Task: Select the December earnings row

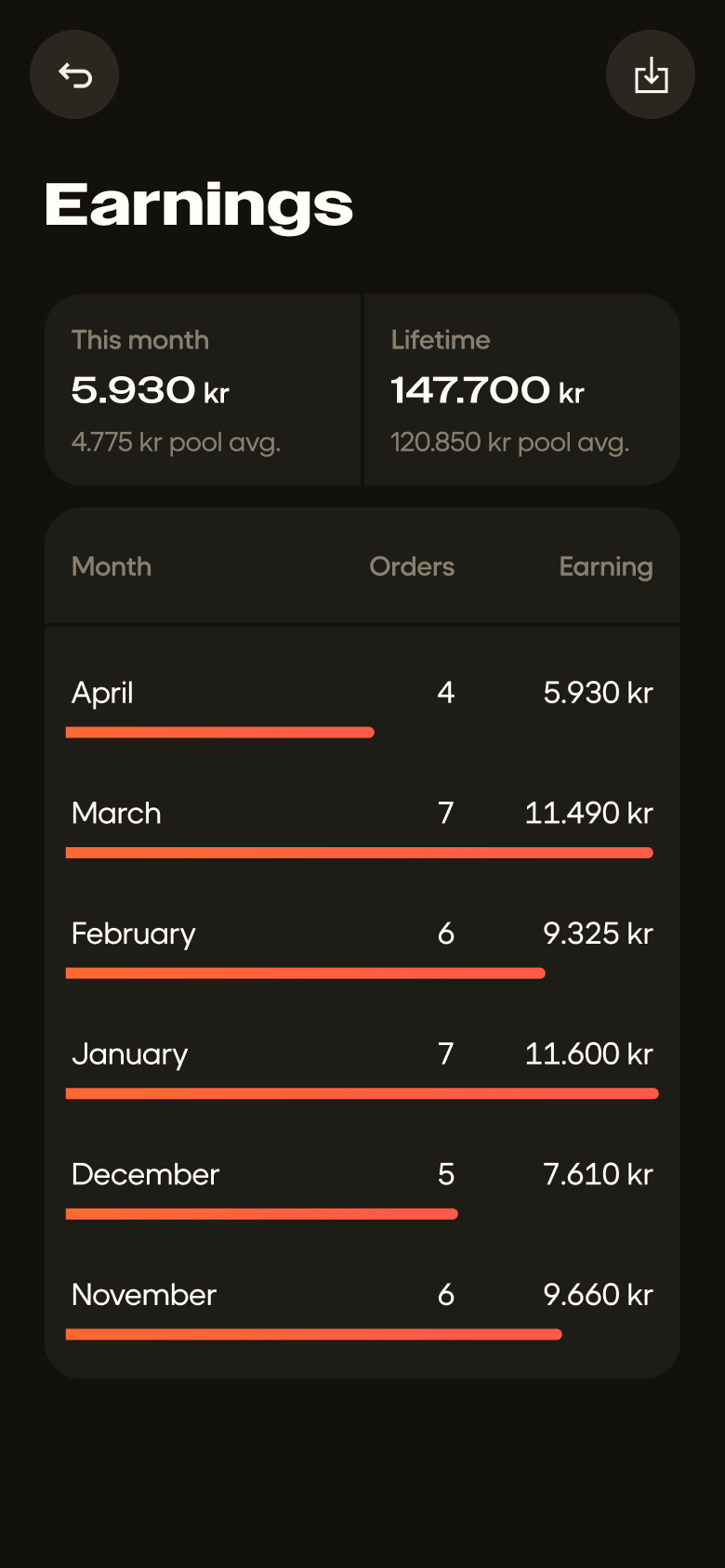Action: [x=362, y=1187]
